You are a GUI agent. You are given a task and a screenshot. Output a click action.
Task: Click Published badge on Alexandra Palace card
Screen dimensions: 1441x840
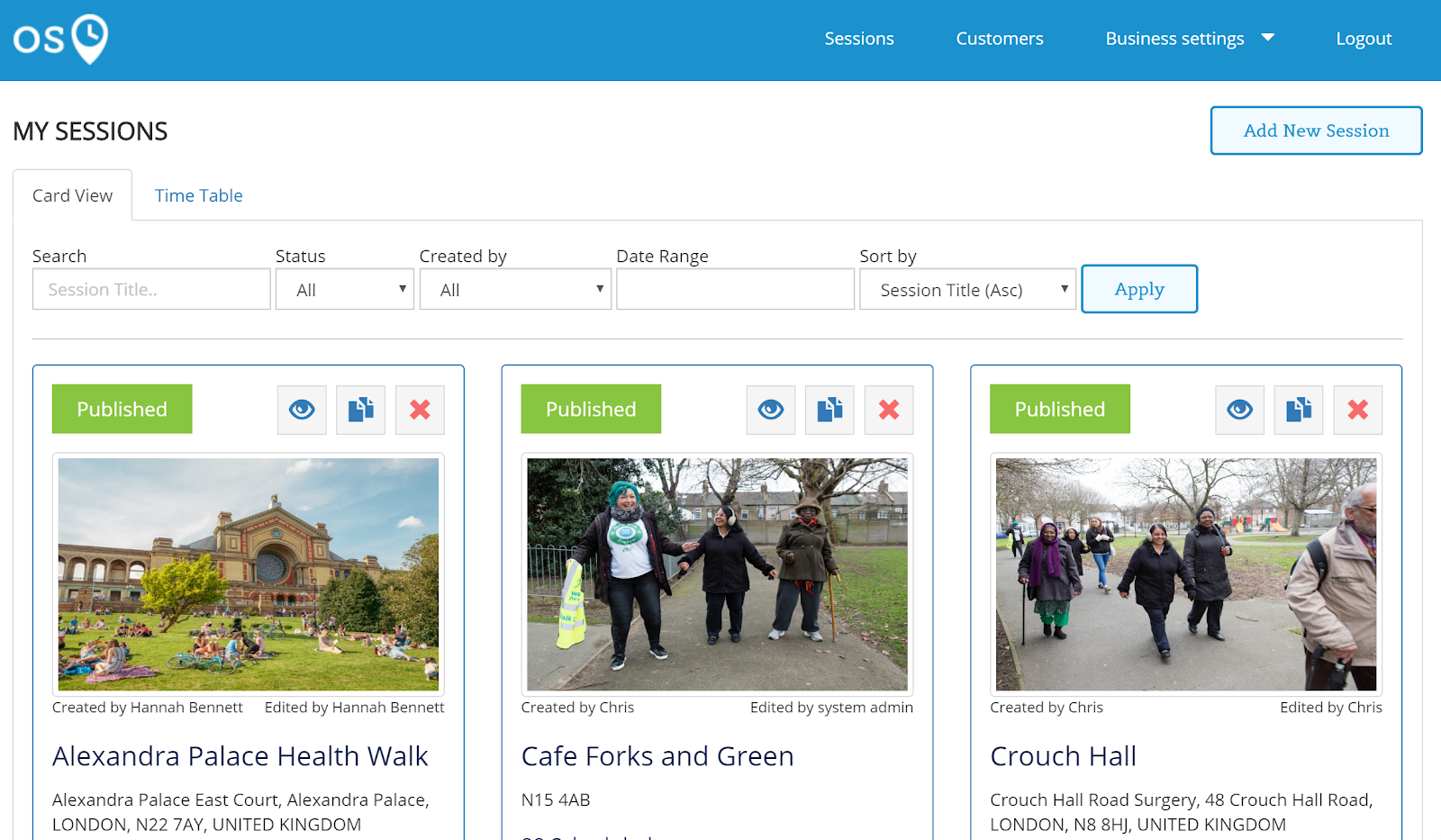tap(122, 409)
